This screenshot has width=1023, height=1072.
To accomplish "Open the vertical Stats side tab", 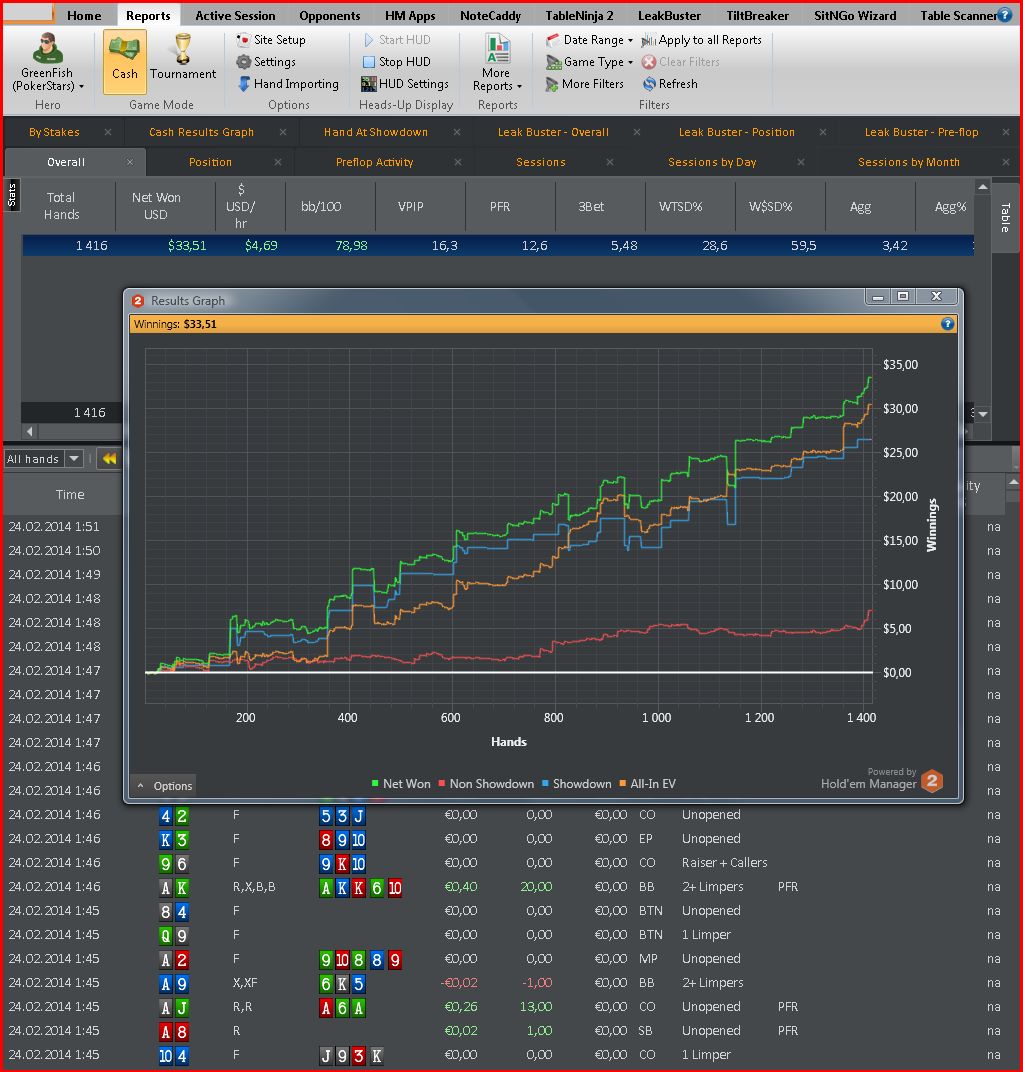I will pyautogui.click(x=12, y=195).
